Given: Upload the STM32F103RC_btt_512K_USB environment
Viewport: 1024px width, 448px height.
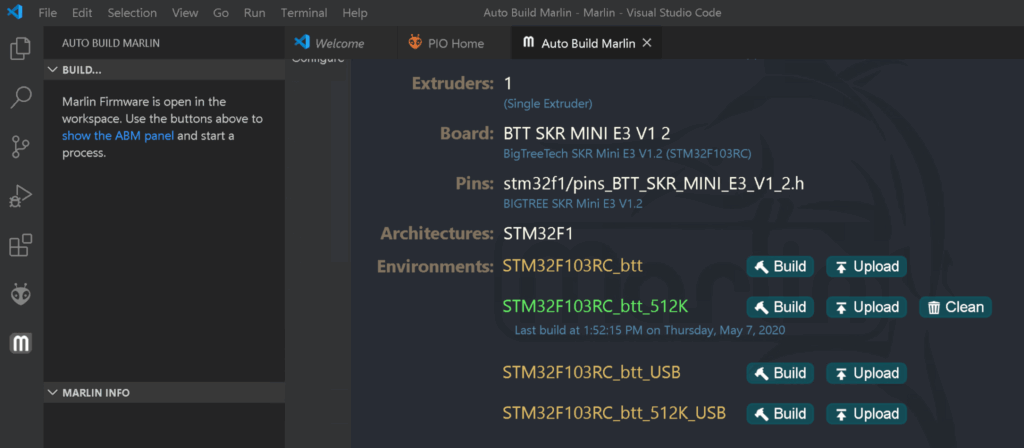Looking at the screenshot, I should coord(867,414).
